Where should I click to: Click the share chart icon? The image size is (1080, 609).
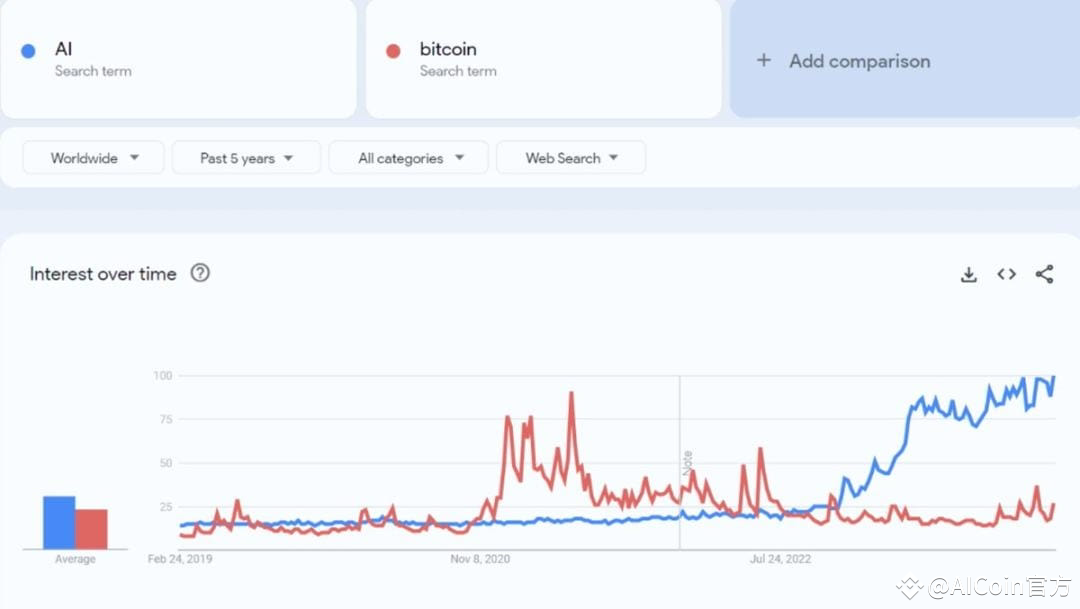tap(1044, 274)
